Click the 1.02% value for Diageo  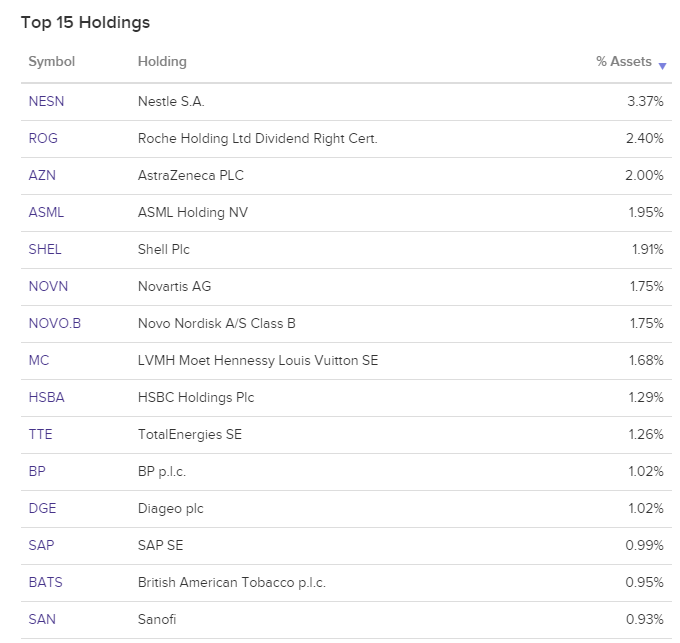[x=646, y=508]
